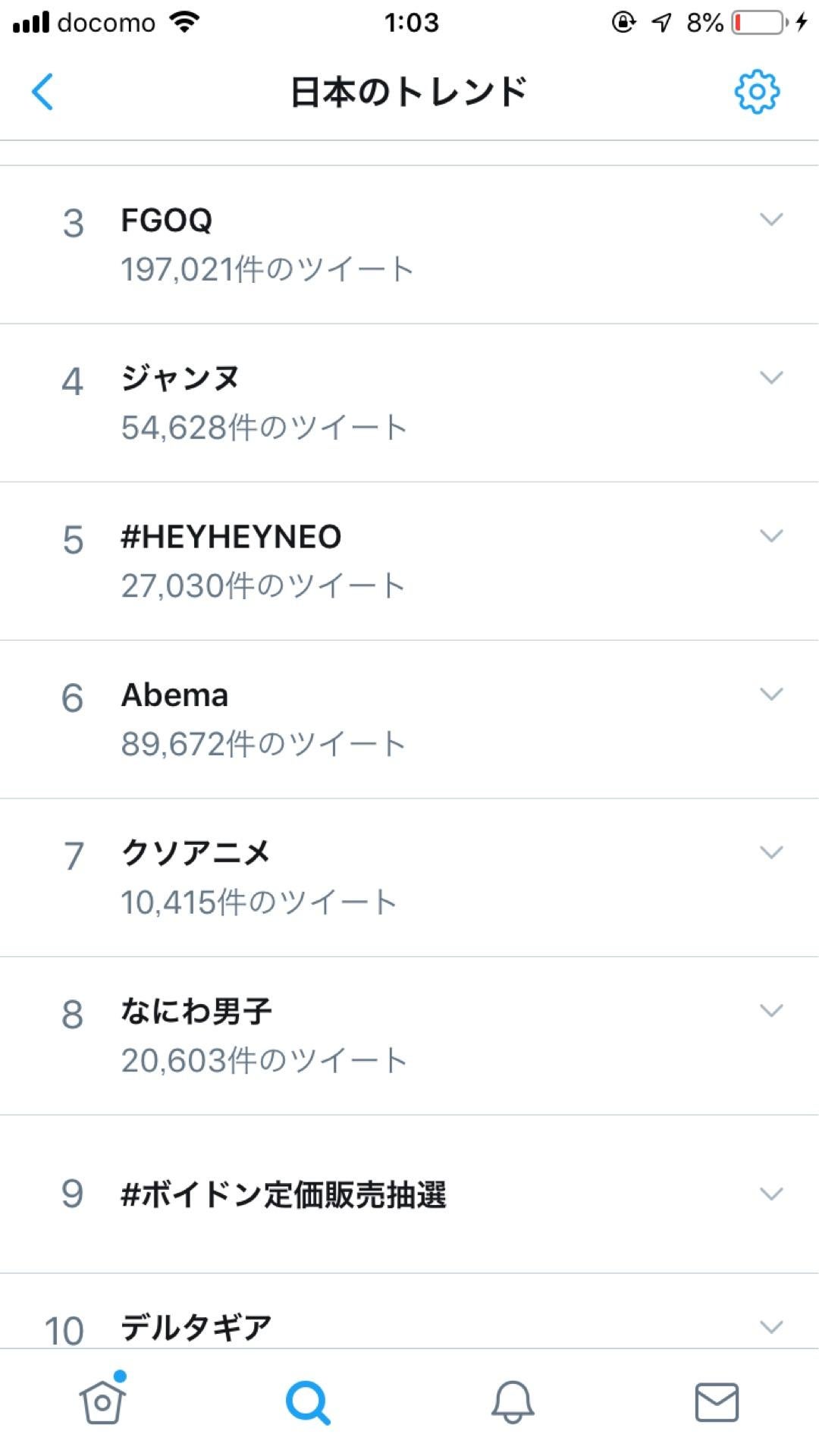Screen dimensions: 819x1456
Task: Expand options for Abema trend
Action: [771, 694]
